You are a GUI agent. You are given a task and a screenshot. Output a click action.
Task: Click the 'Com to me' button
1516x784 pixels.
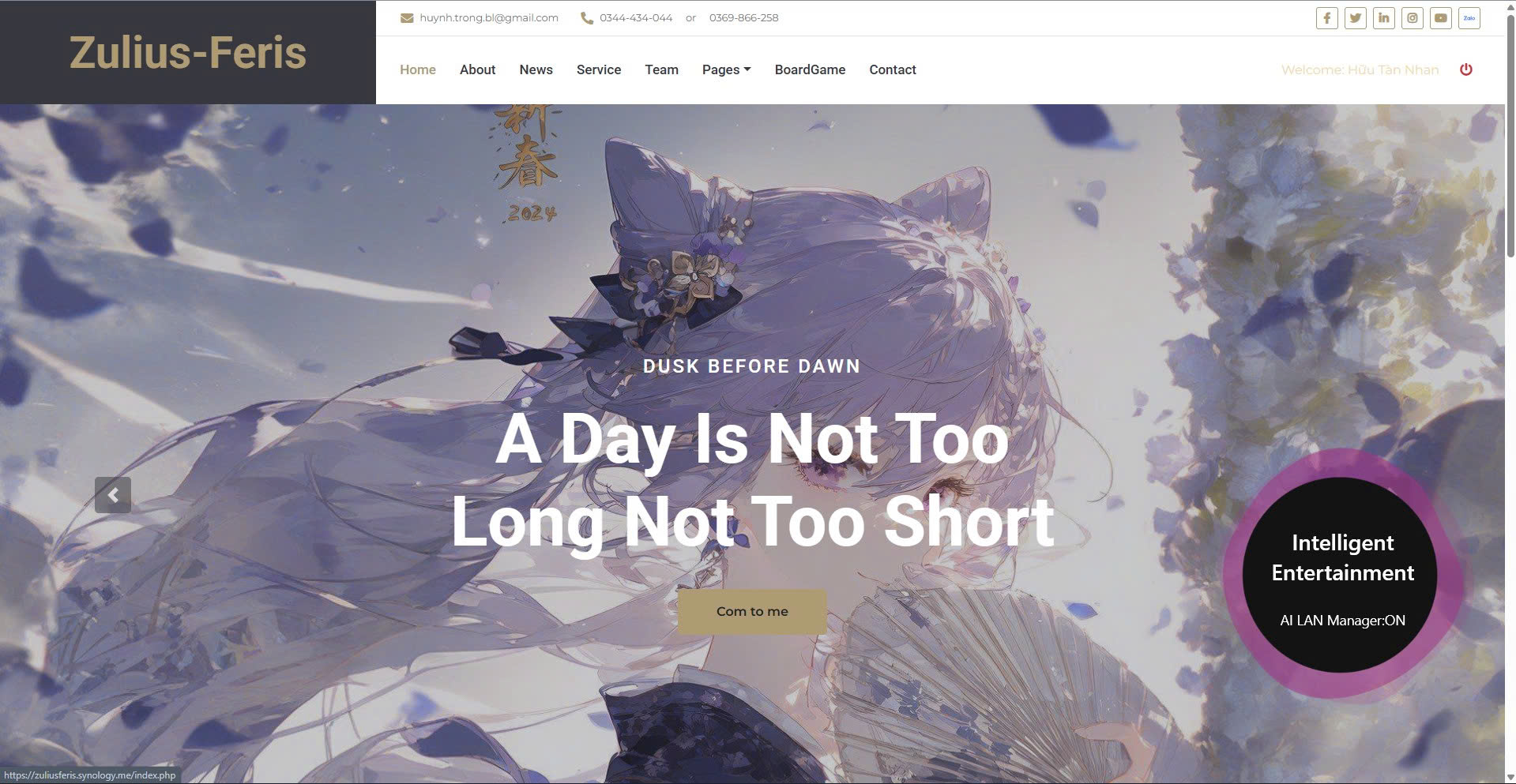tap(752, 611)
